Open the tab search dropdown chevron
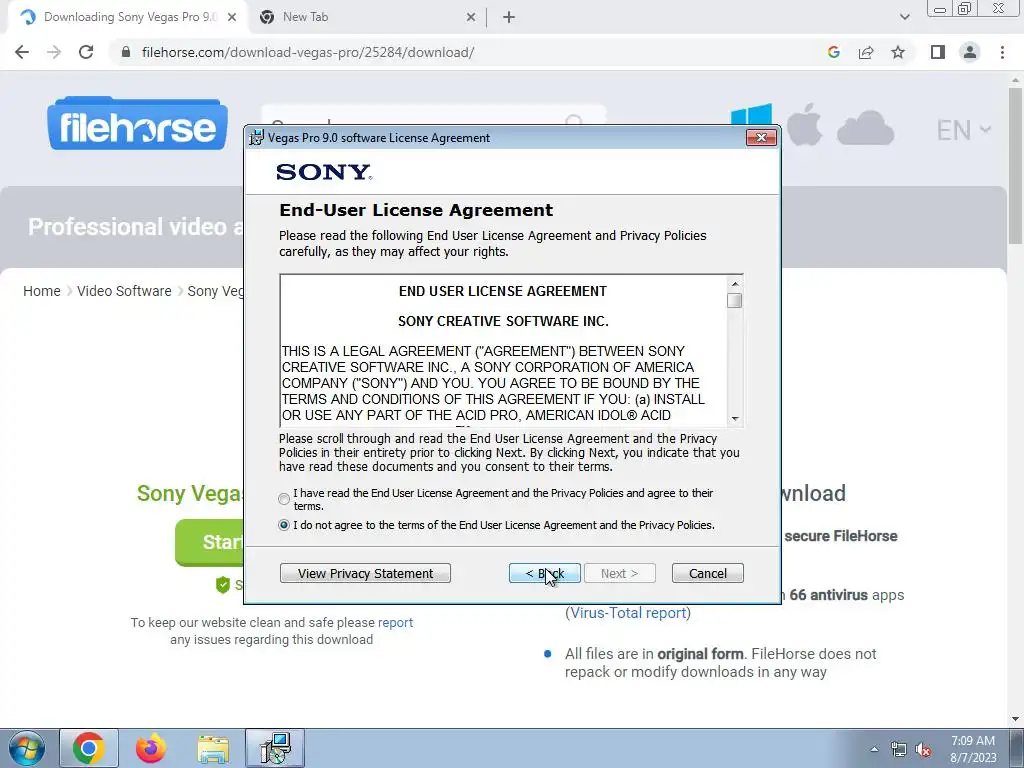1024x768 pixels. pyautogui.click(x=904, y=17)
